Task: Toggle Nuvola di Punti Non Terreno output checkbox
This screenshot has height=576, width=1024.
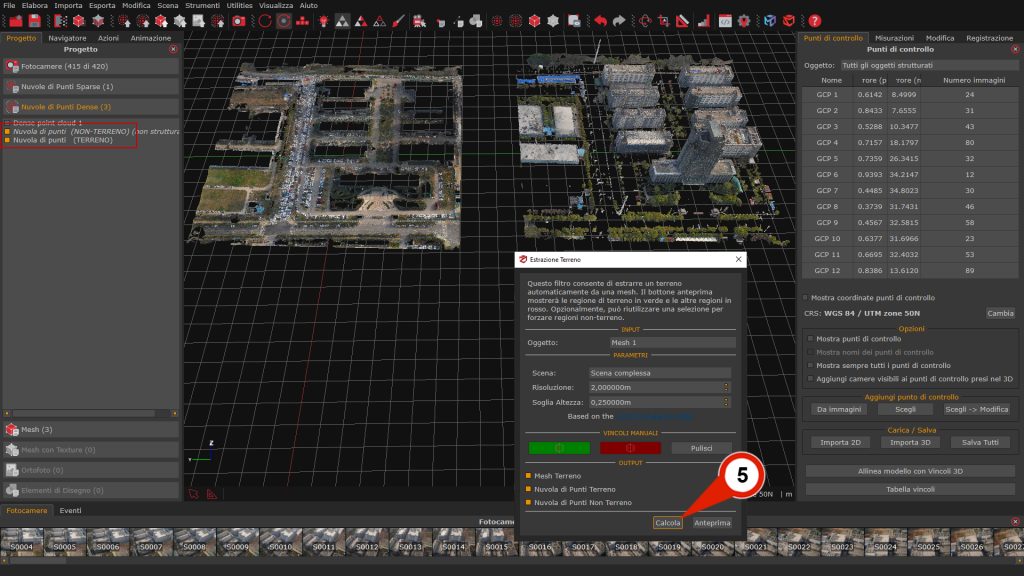Action: click(528, 502)
